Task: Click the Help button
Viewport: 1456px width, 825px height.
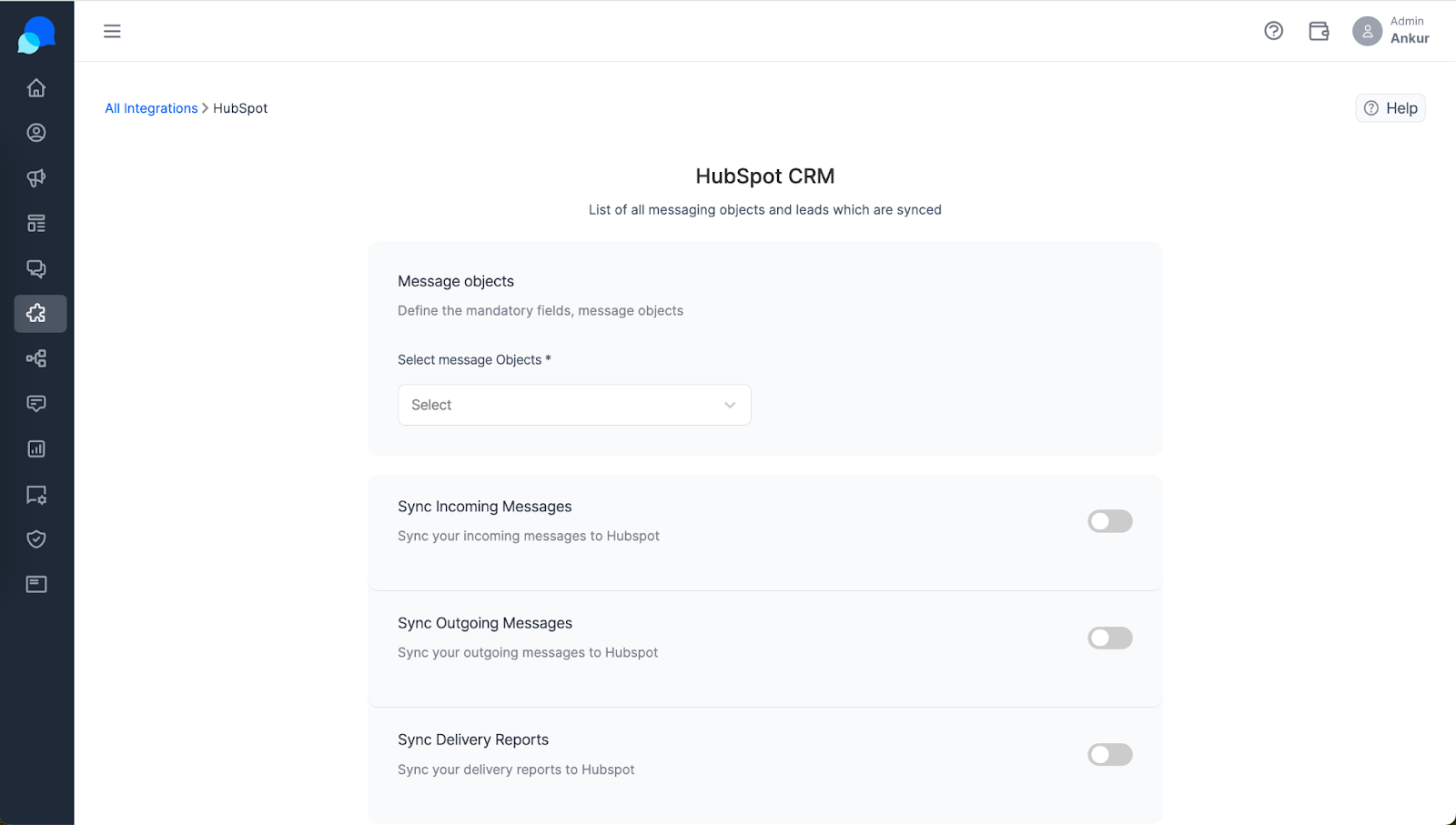Action: tap(1390, 108)
